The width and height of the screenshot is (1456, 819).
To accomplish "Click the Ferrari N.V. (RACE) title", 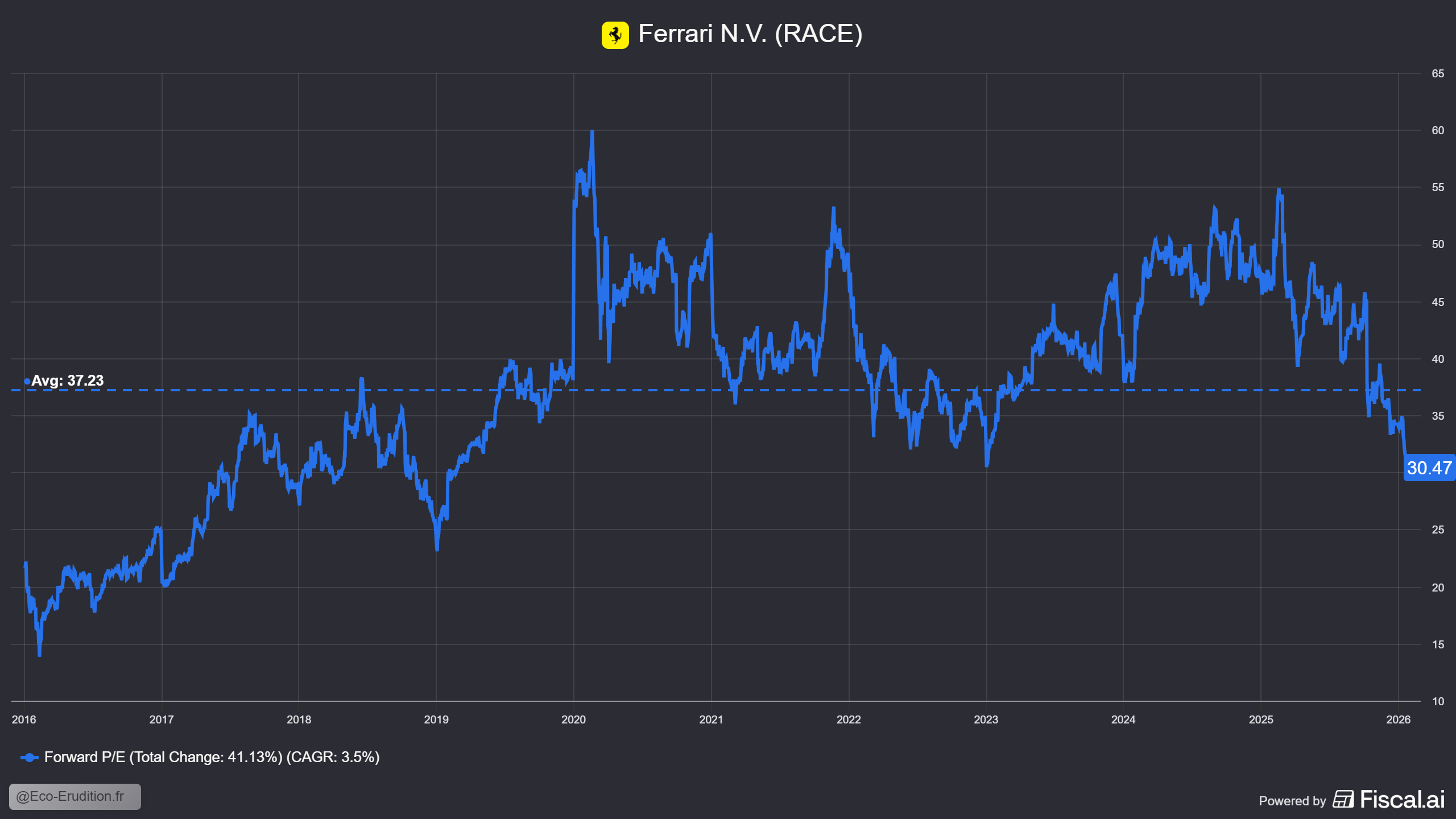I will (x=750, y=34).
